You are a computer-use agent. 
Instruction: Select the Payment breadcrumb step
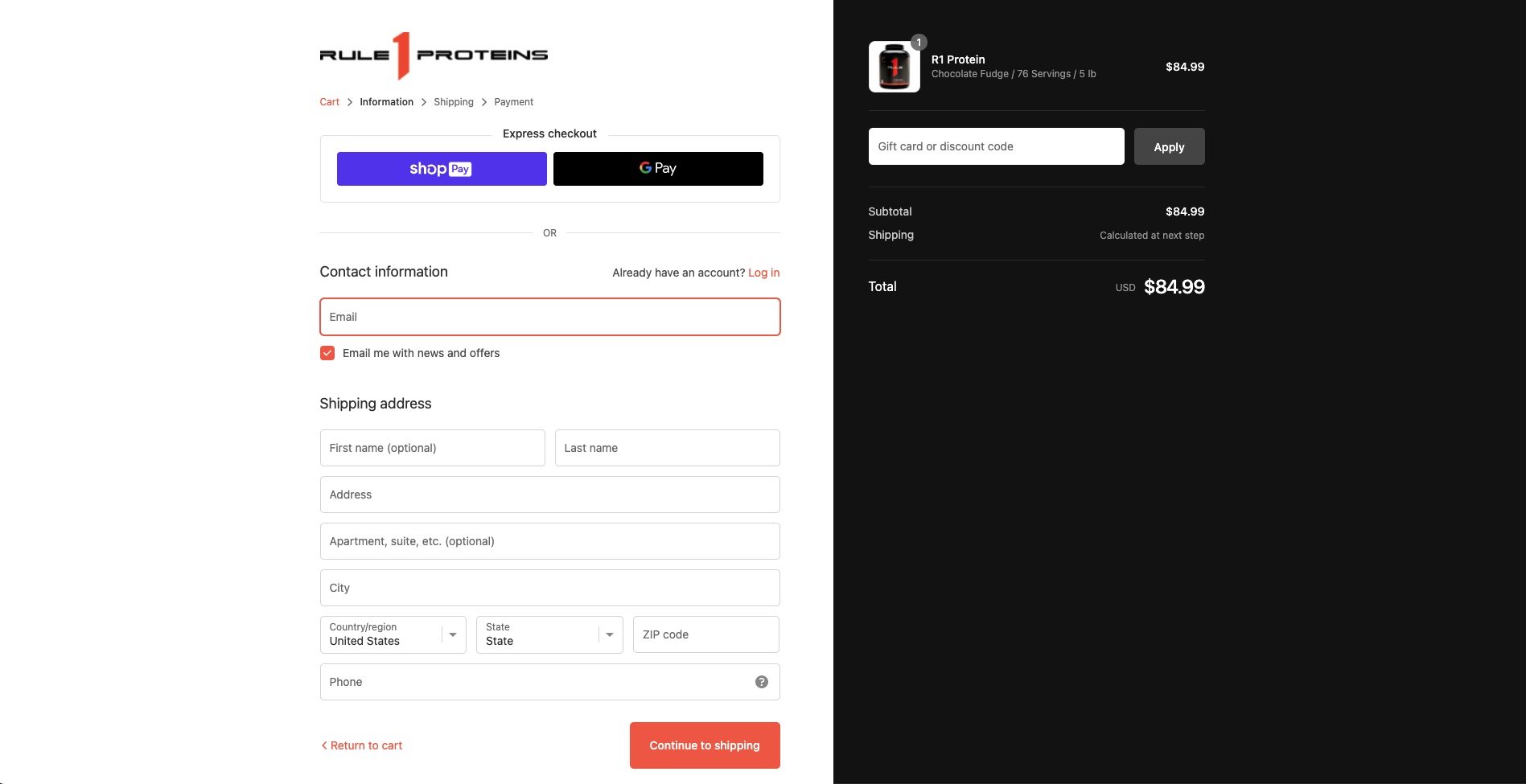pyautogui.click(x=514, y=102)
